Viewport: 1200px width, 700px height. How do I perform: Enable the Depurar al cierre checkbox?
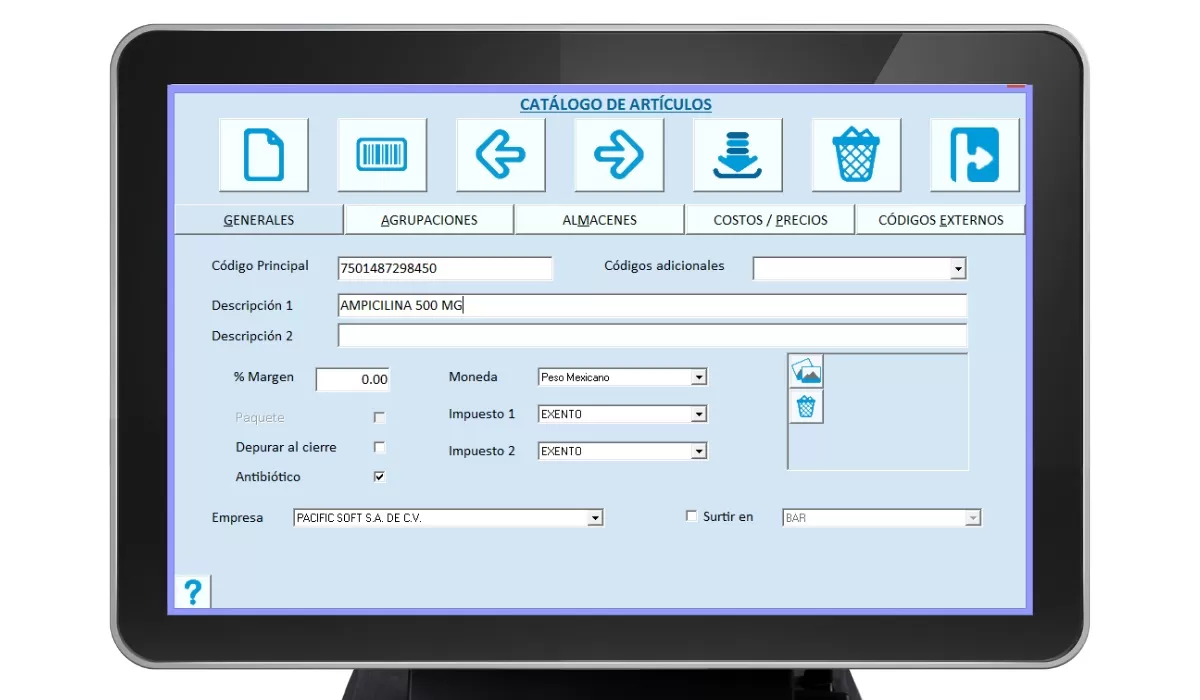(x=379, y=447)
